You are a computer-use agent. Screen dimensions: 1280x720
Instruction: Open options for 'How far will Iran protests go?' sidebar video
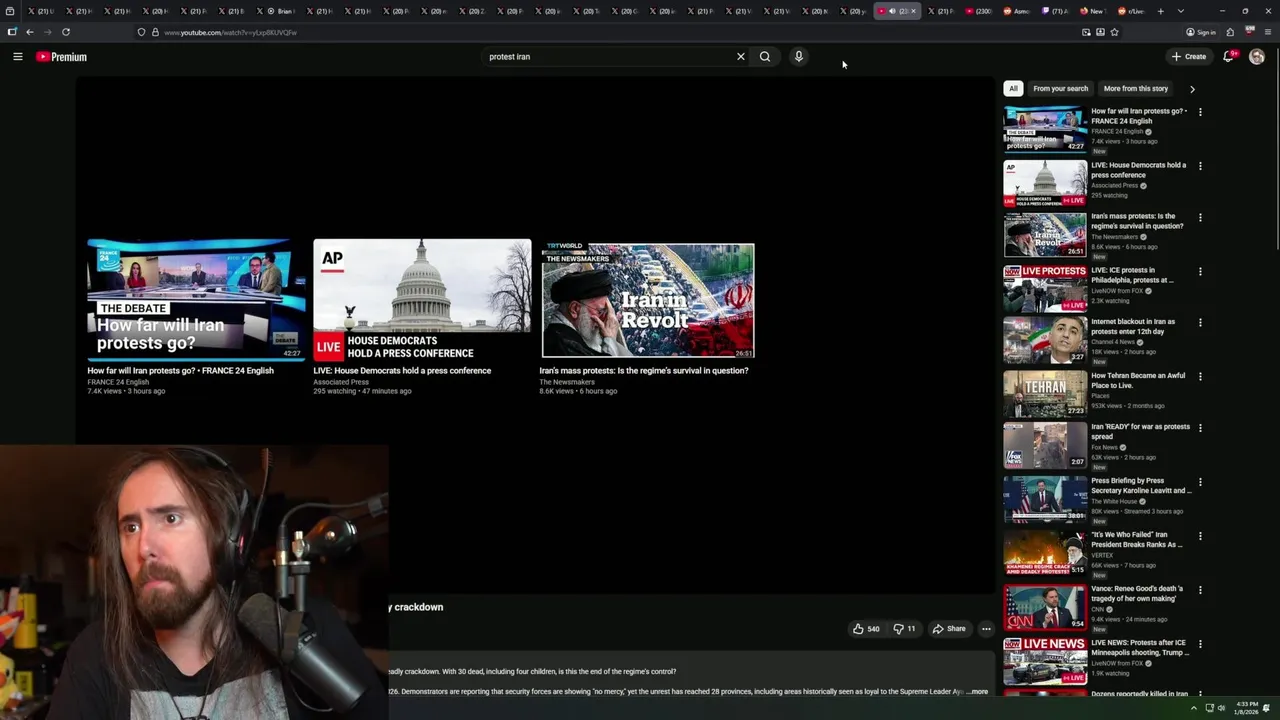pyautogui.click(x=1200, y=112)
